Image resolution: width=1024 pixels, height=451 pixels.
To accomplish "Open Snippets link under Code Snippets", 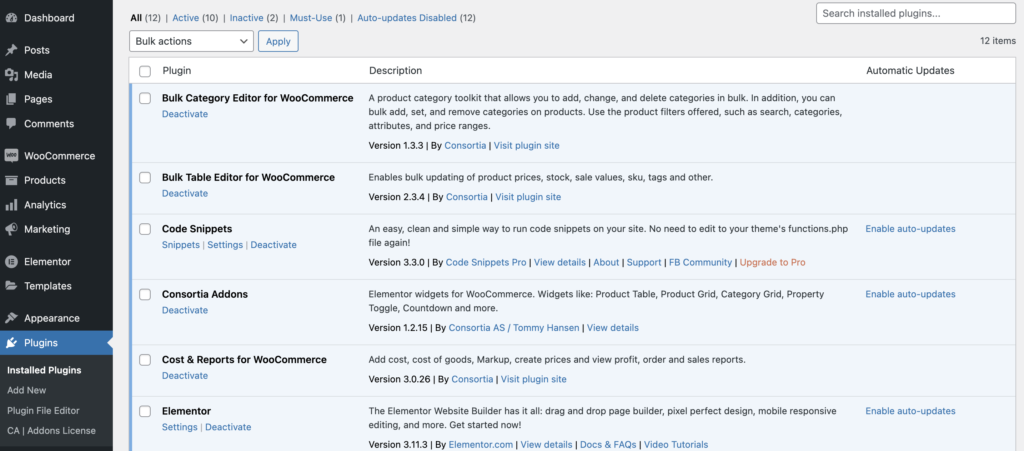I will coord(181,245).
